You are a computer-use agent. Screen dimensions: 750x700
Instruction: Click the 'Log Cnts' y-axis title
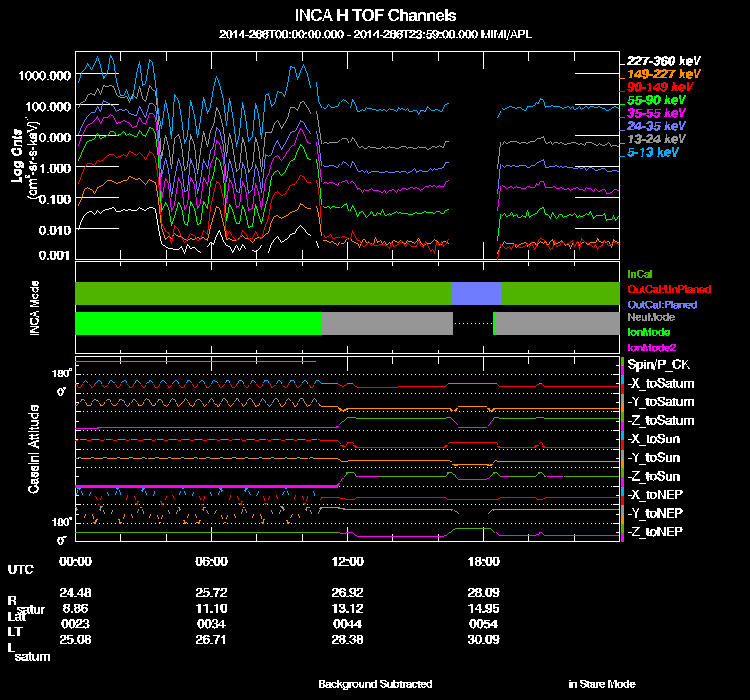[17, 156]
